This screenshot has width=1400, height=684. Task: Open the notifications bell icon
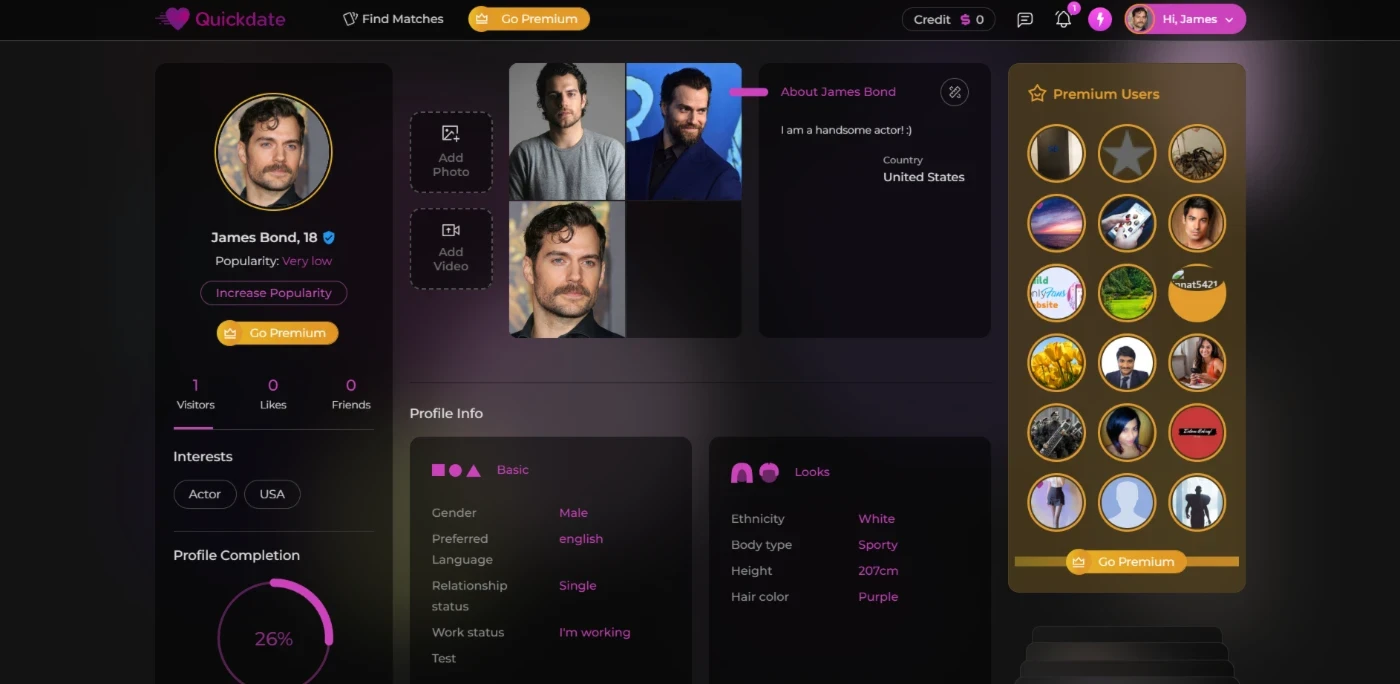1063,19
